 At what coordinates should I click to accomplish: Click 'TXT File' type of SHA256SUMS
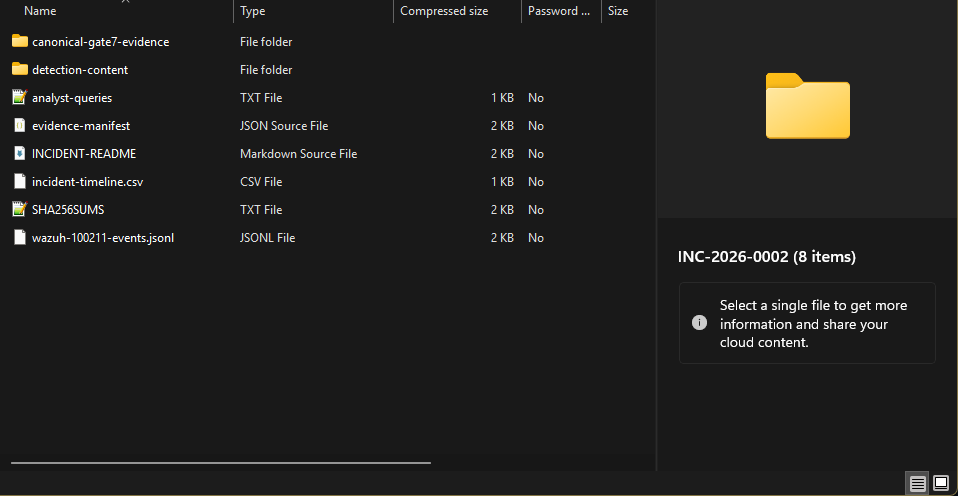pyautogui.click(x=261, y=210)
